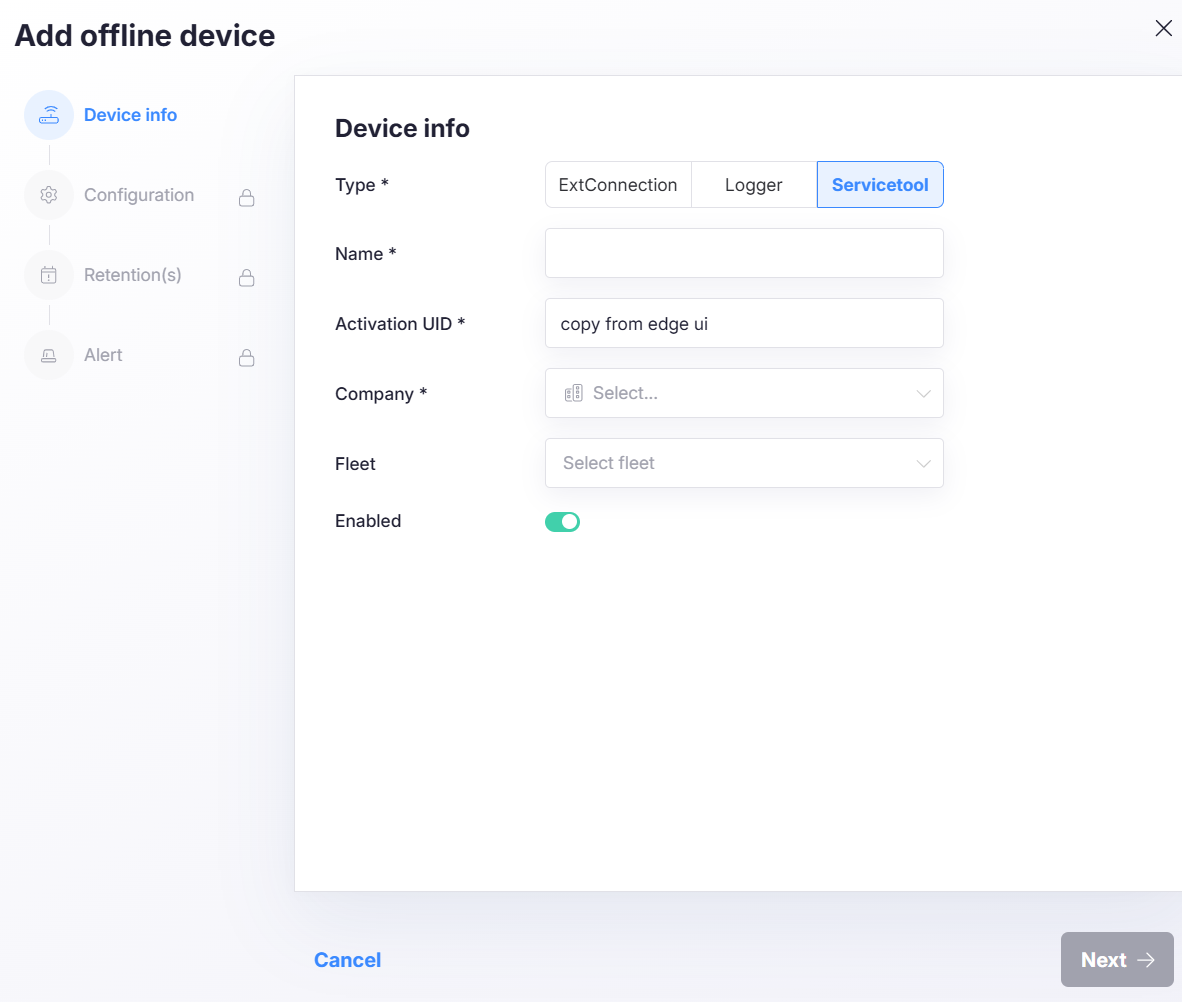
Task: Click the lock icon beside Alert
Action: coord(246,358)
